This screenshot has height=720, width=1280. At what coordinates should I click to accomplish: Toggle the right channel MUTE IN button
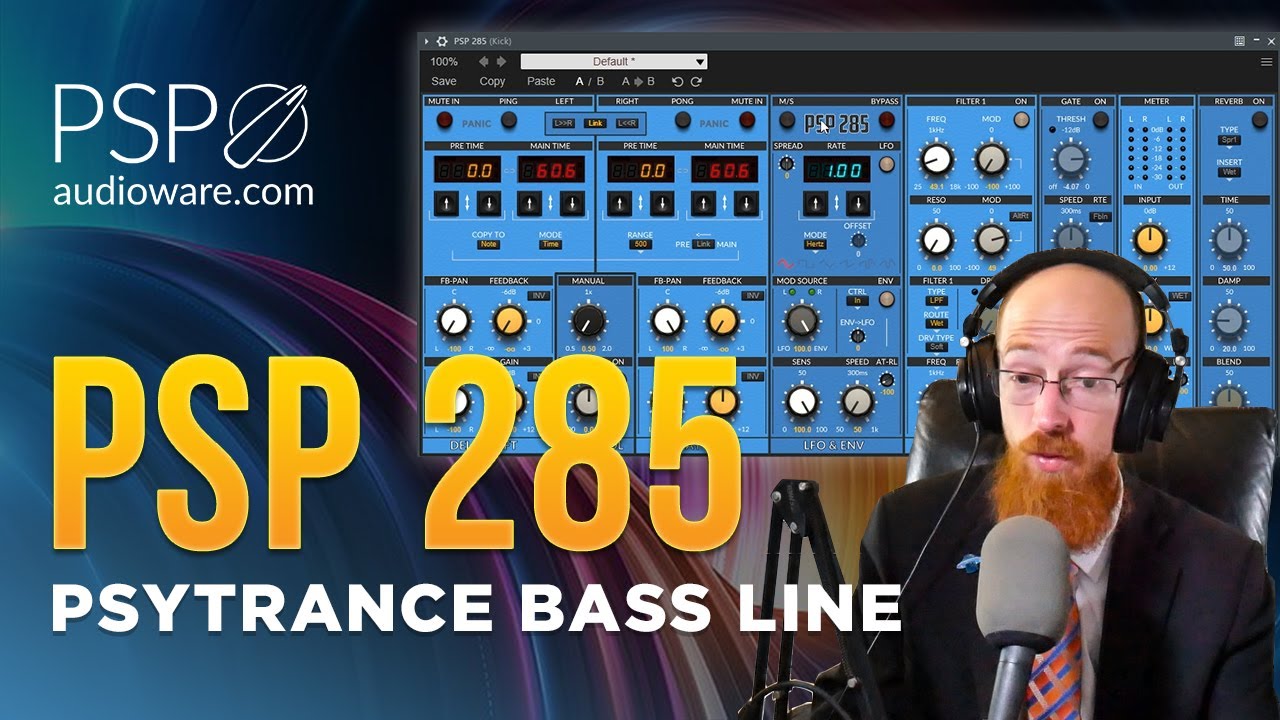click(746, 121)
